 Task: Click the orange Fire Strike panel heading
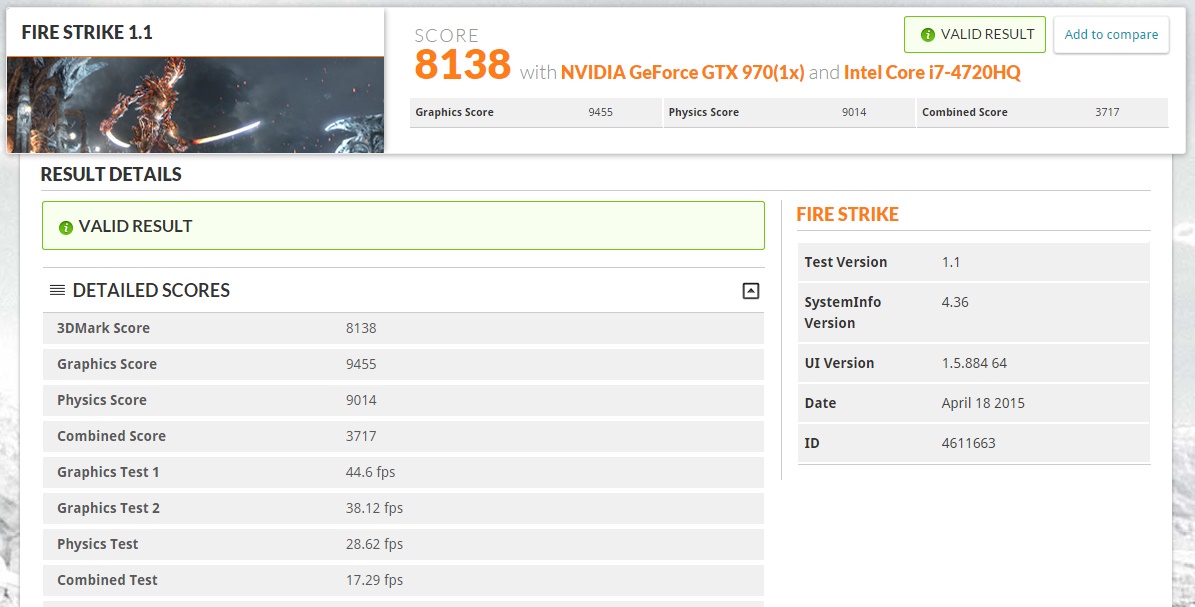tap(847, 214)
